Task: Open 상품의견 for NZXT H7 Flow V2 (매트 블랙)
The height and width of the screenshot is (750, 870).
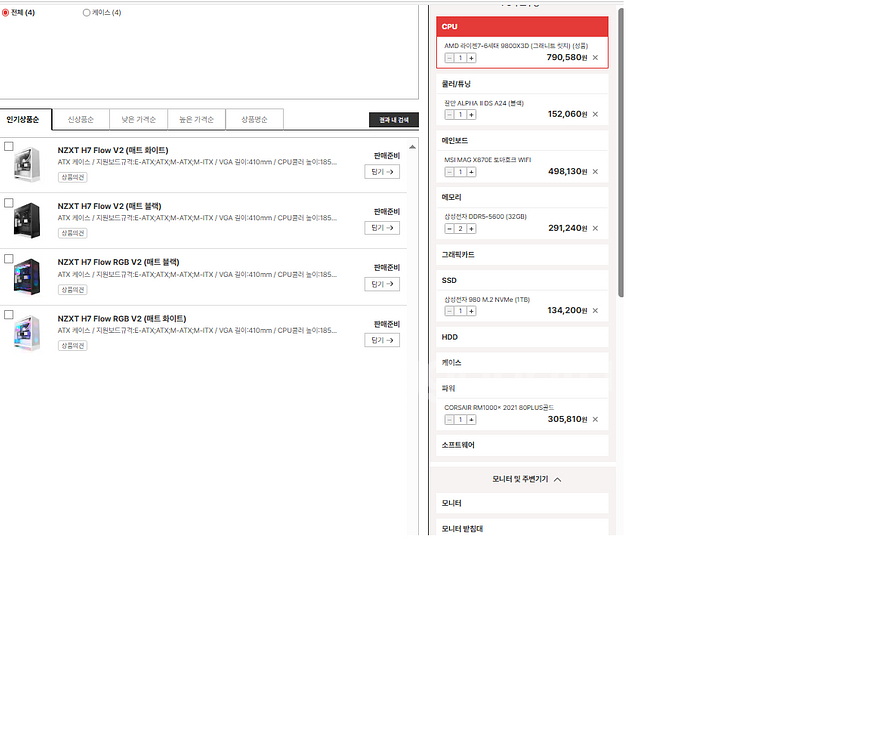Action: click(73, 233)
